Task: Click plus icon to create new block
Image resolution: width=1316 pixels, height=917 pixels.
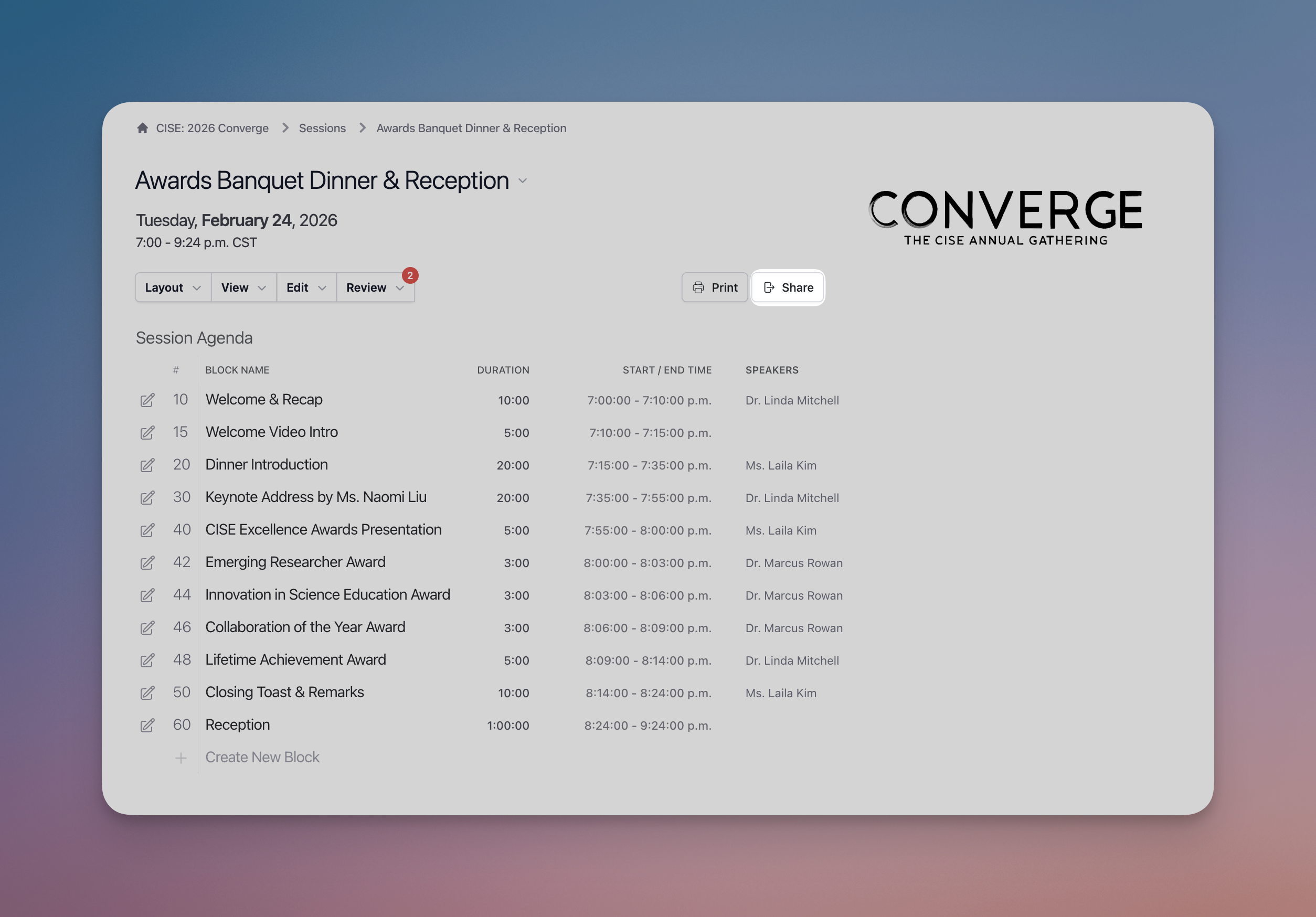Action: 181,758
